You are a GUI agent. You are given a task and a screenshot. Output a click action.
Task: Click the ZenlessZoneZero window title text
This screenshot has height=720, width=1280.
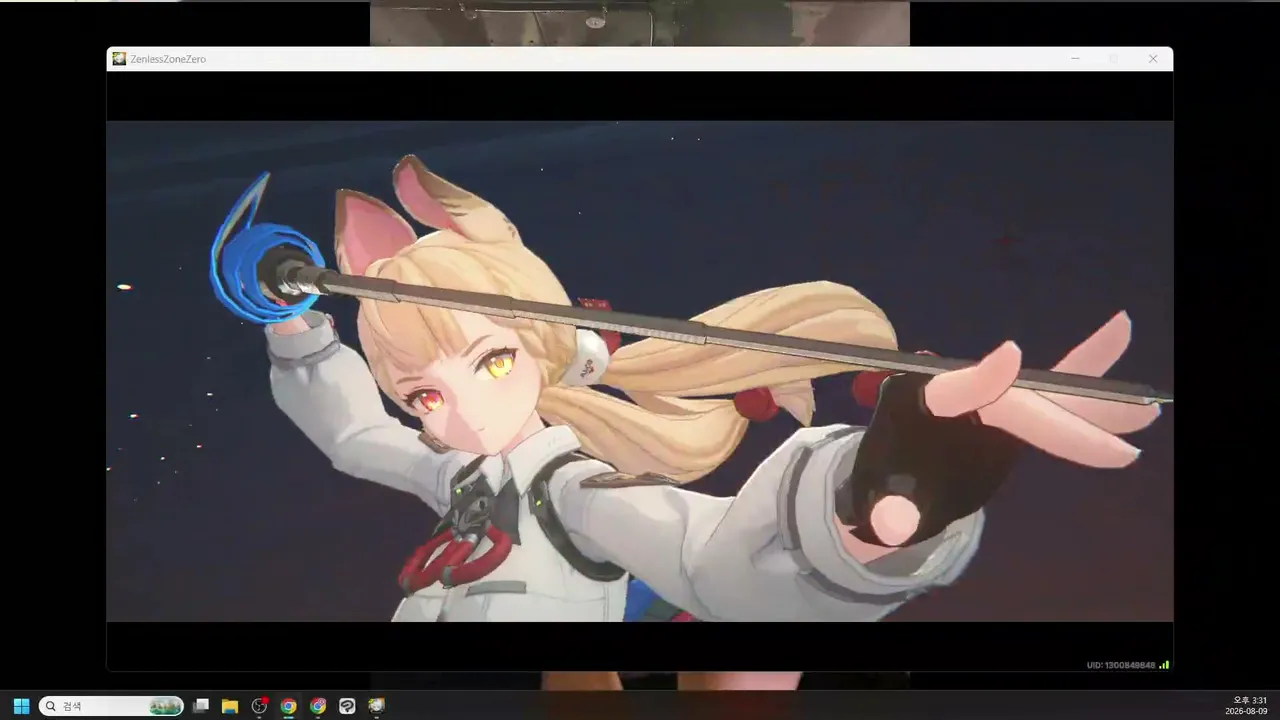click(168, 59)
